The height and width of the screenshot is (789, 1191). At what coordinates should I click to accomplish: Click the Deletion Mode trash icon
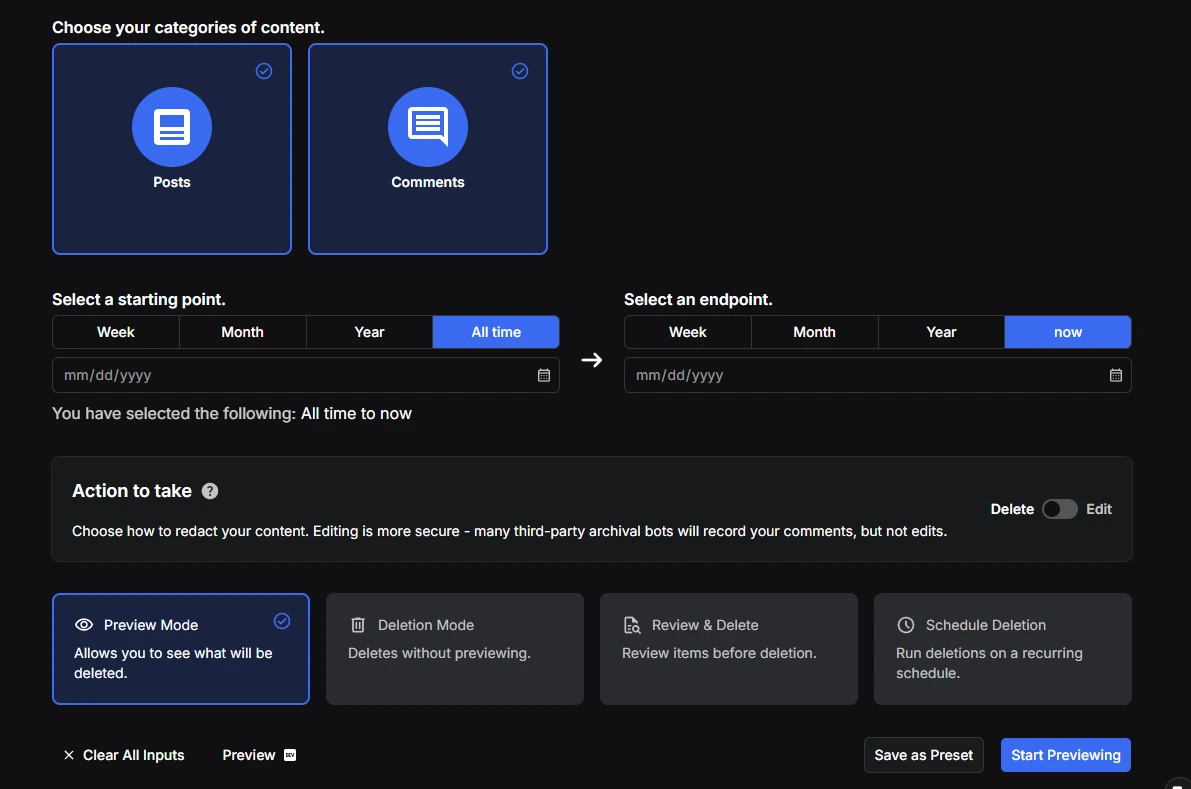358,625
